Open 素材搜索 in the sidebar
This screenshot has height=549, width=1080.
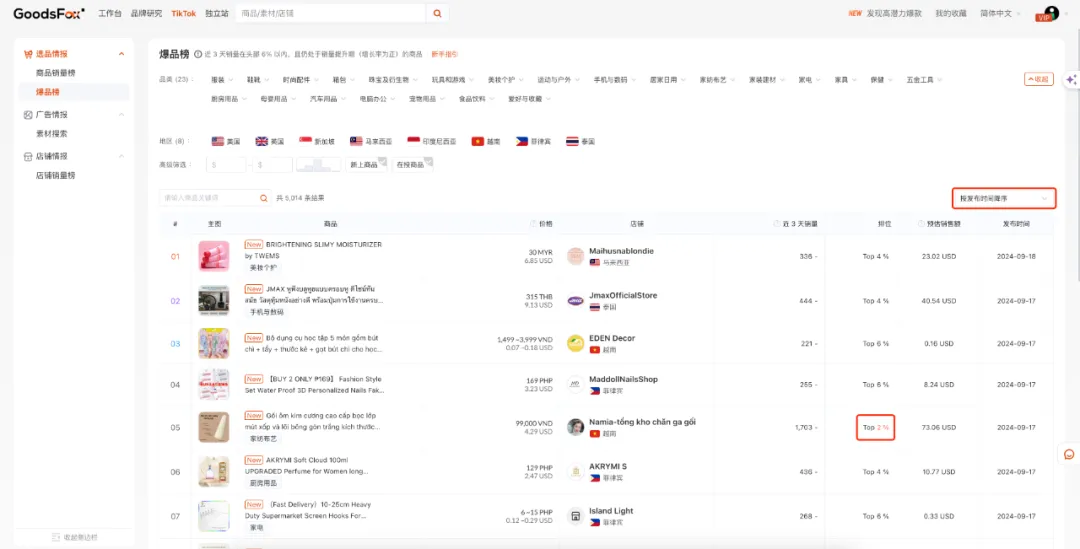click(x=52, y=134)
